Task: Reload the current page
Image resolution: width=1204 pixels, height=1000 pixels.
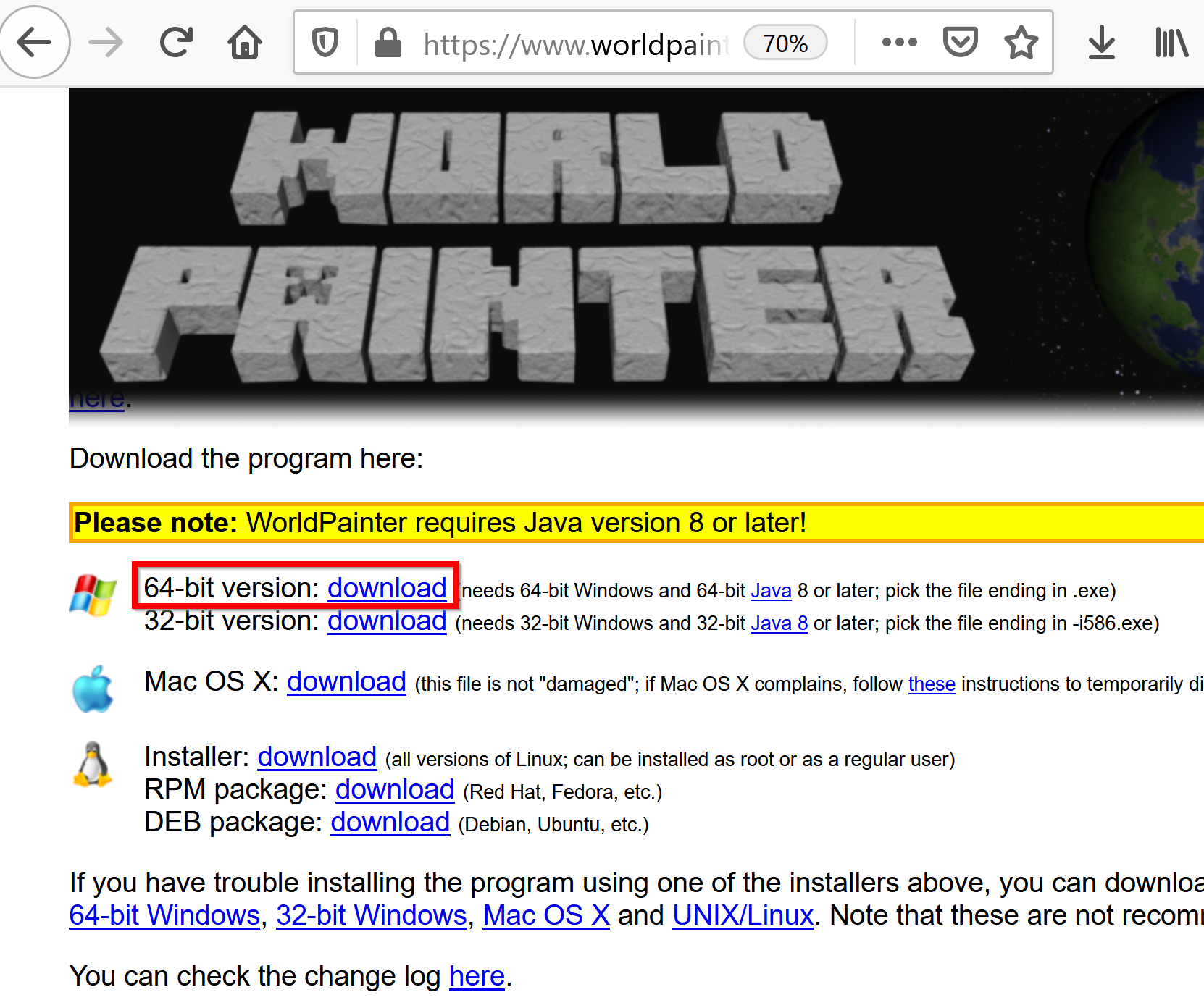Action: click(176, 42)
